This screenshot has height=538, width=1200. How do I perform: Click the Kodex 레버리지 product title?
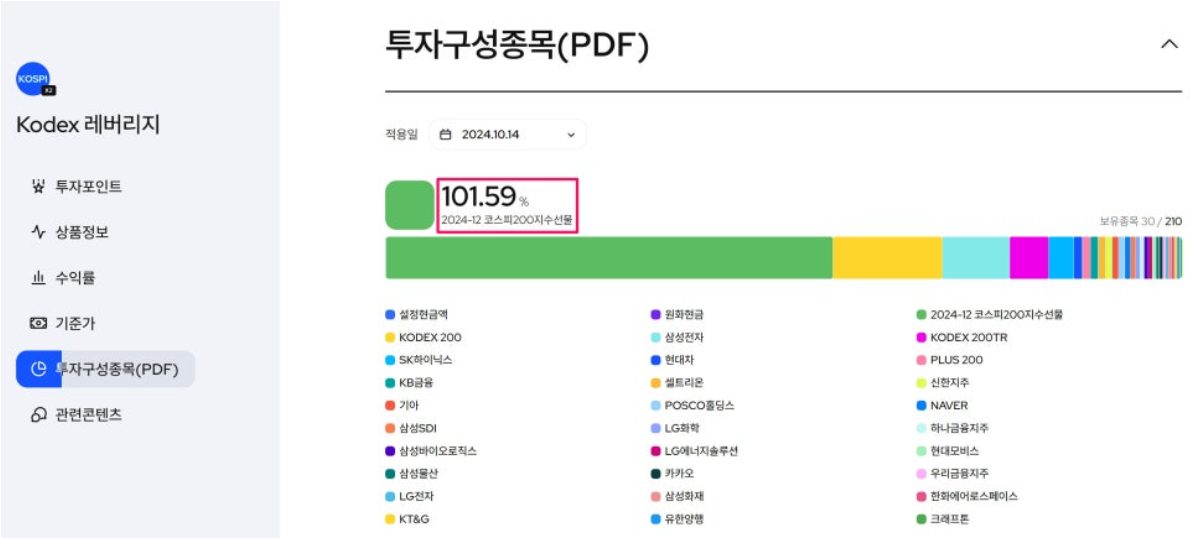[x=88, y=124]
